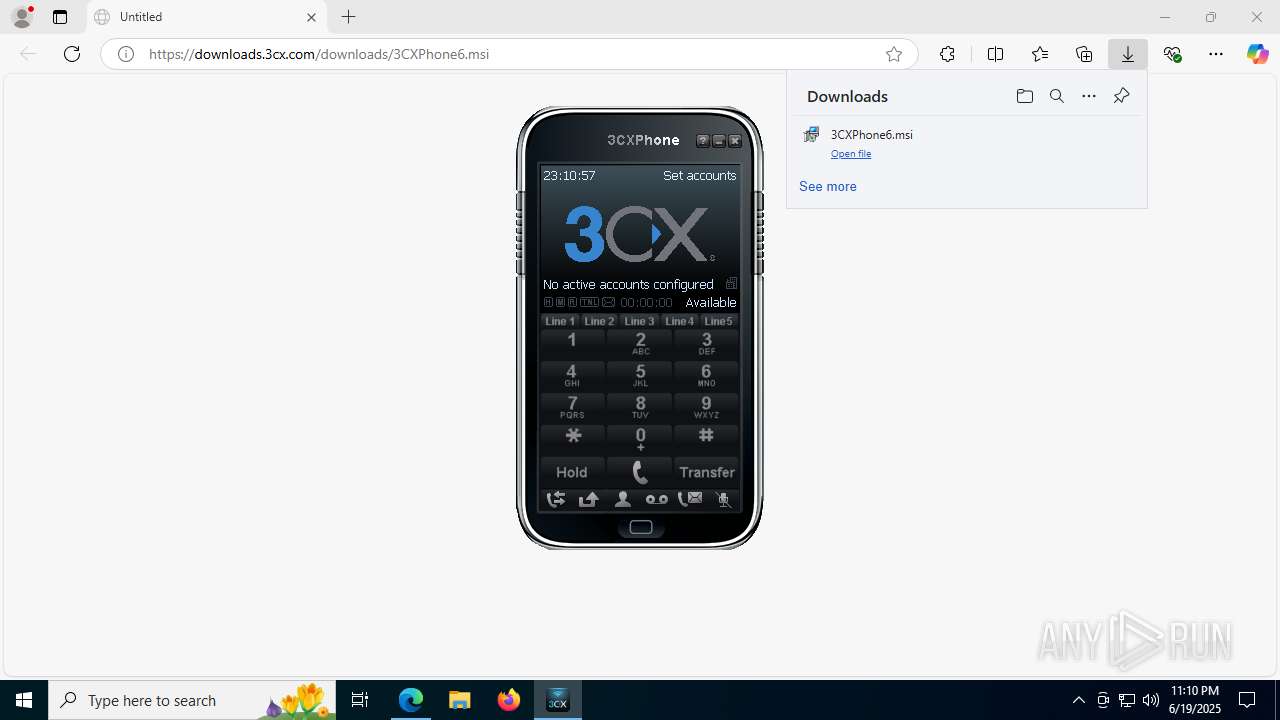The image size is (1280, 720).
Task: Click 3CXPhone6.msi download entry
Action: tap(966, 143)
